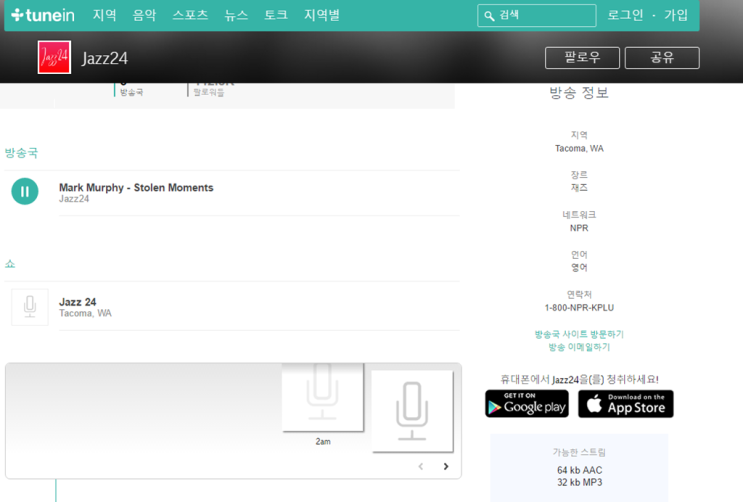The height and width of the screenshot is (502, 743).
Task: Go to next schedule items arrow
Action: [x=446, y=466]
